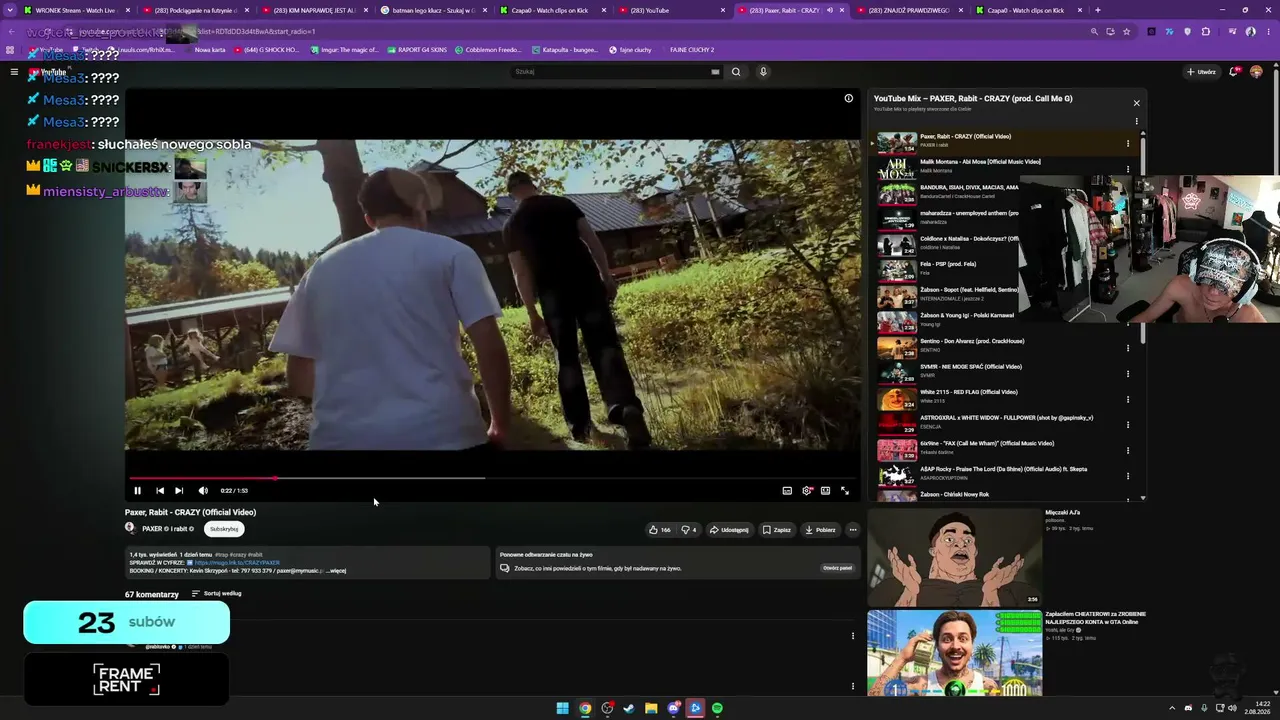The height and width of the screenshot is (720, 1280).
Task: Open YouTube account avatar menu
Action: point(1256,72)
